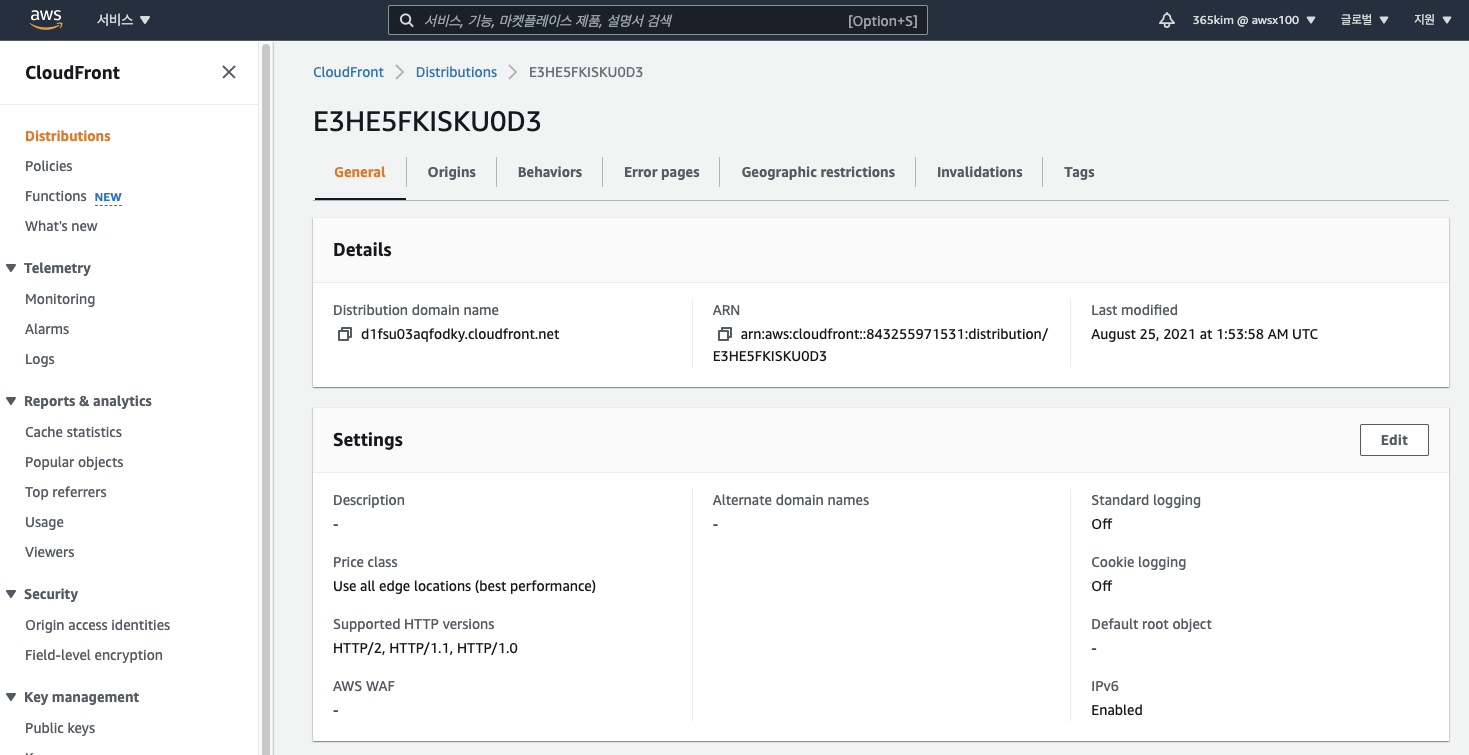The width and height of the screenshot is (1469, 755).
Task: Click the Price class value text
Action: (x=464, y=586)
